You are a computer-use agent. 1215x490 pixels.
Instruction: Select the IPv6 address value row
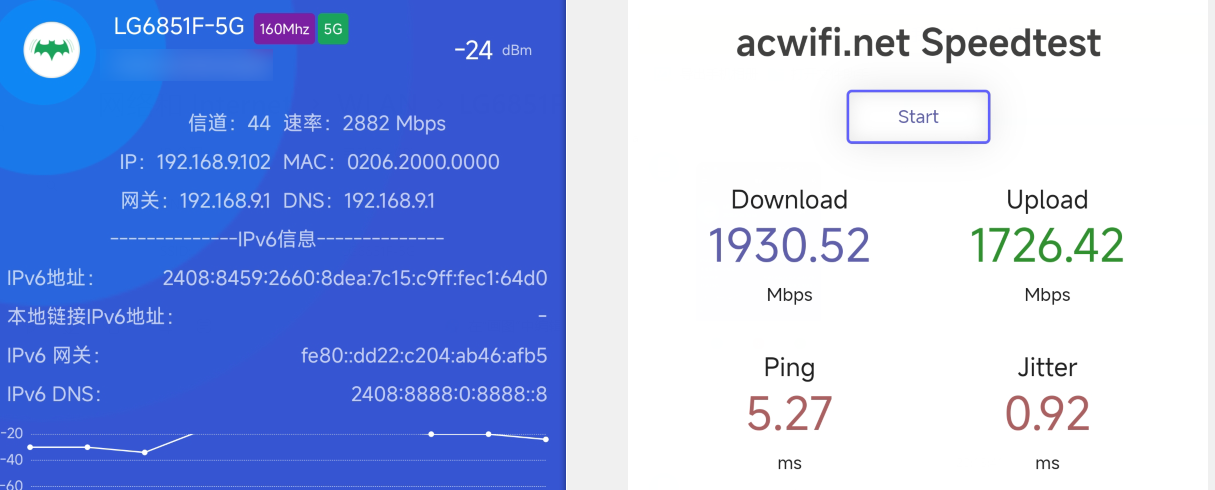tap(277, 278)
